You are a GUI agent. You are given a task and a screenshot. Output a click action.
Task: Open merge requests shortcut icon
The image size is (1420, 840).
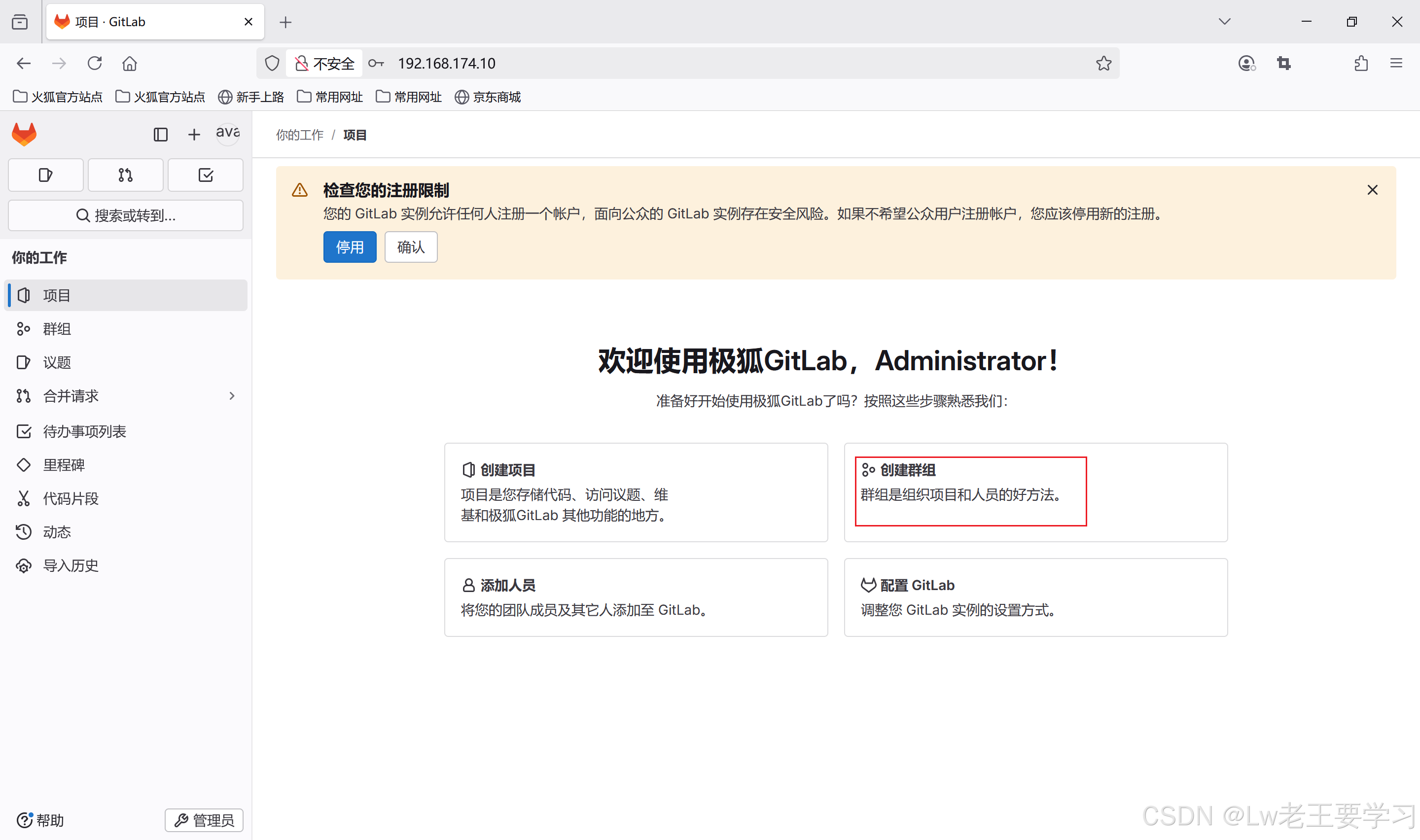(x=126, y=175)
